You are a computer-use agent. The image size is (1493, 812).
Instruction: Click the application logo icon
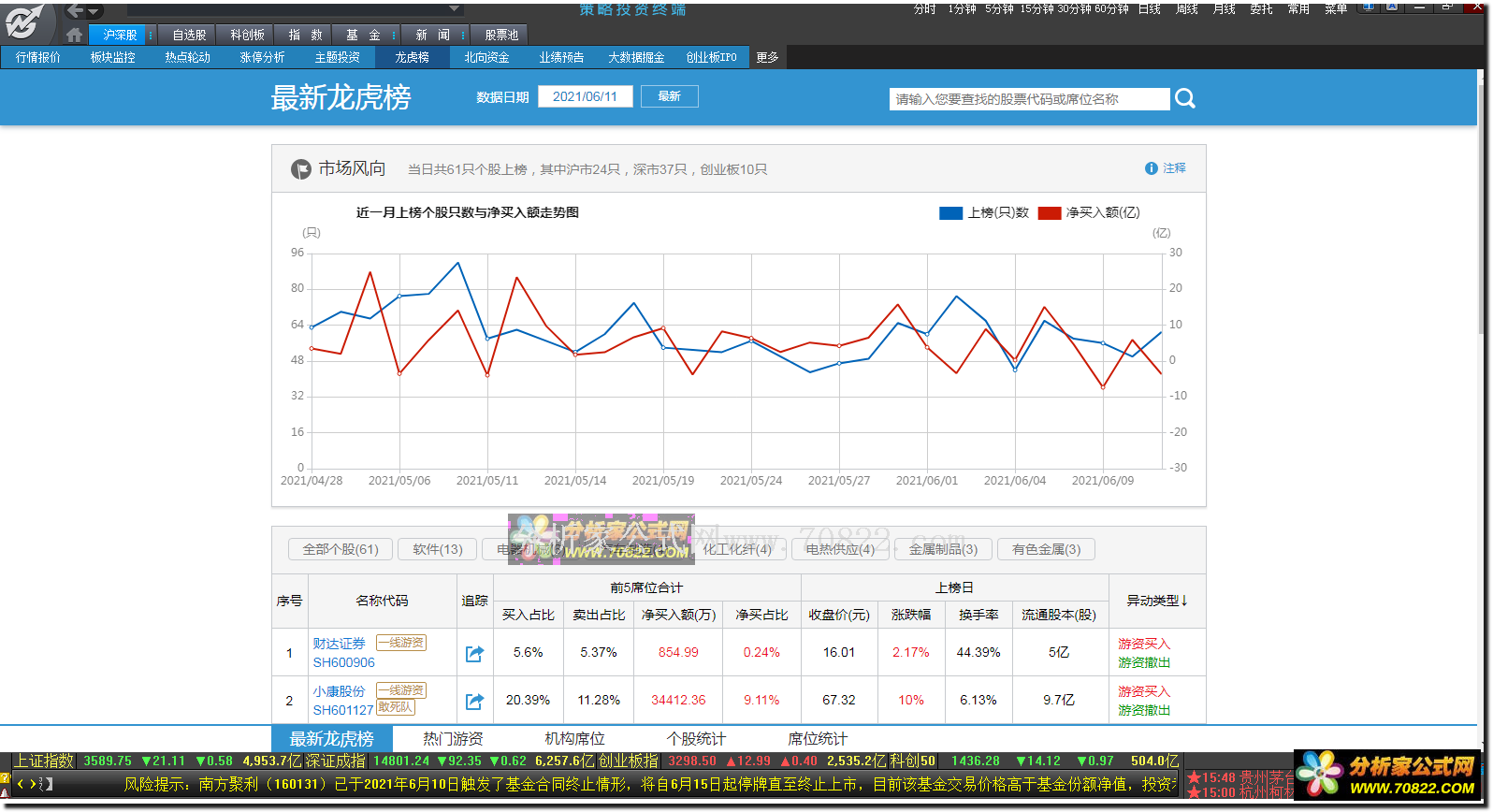(25, 21)
